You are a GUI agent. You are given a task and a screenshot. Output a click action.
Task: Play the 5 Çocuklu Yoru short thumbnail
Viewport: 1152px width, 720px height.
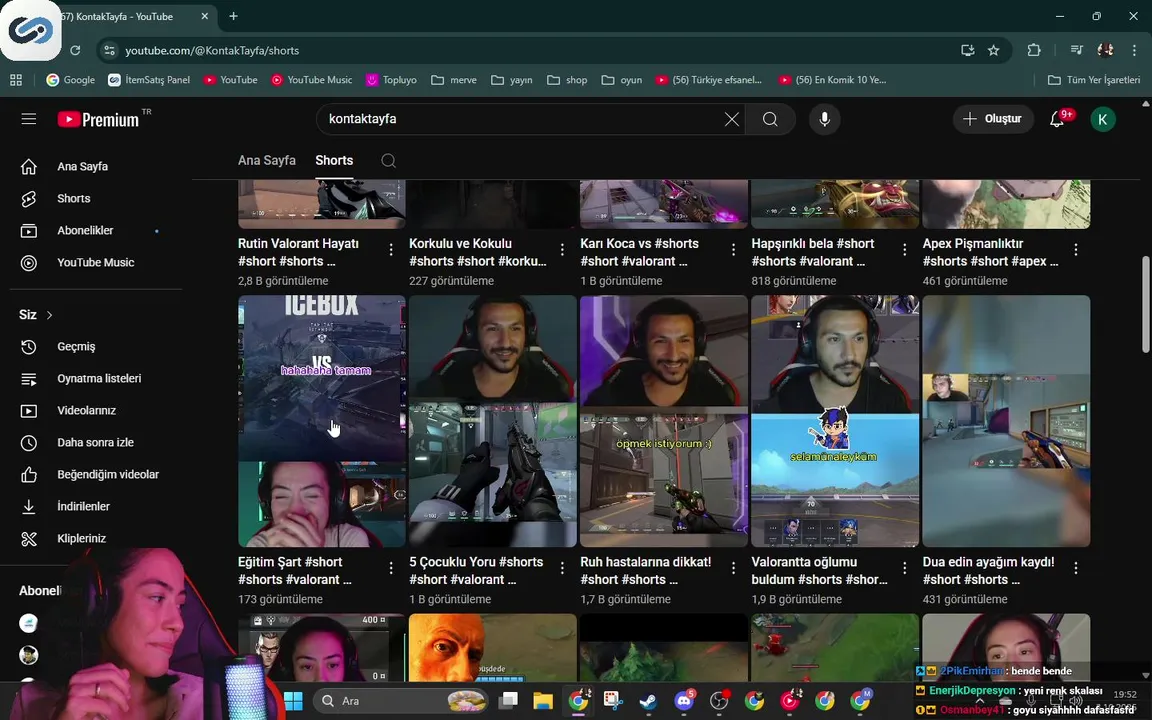493,421
